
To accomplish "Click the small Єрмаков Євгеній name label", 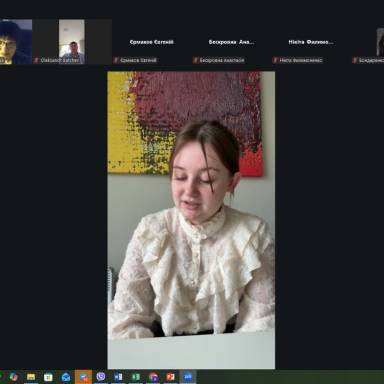I will coord(138,60).
